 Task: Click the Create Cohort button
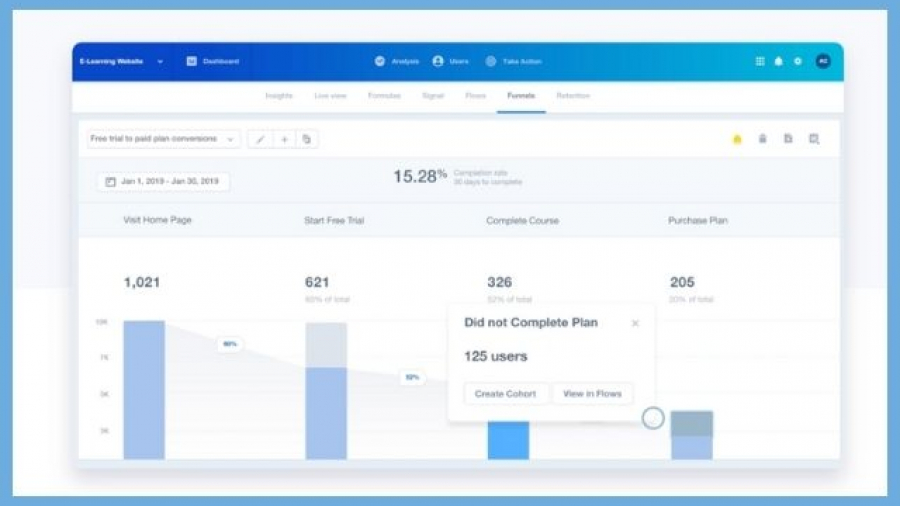(x=506, y=394)
